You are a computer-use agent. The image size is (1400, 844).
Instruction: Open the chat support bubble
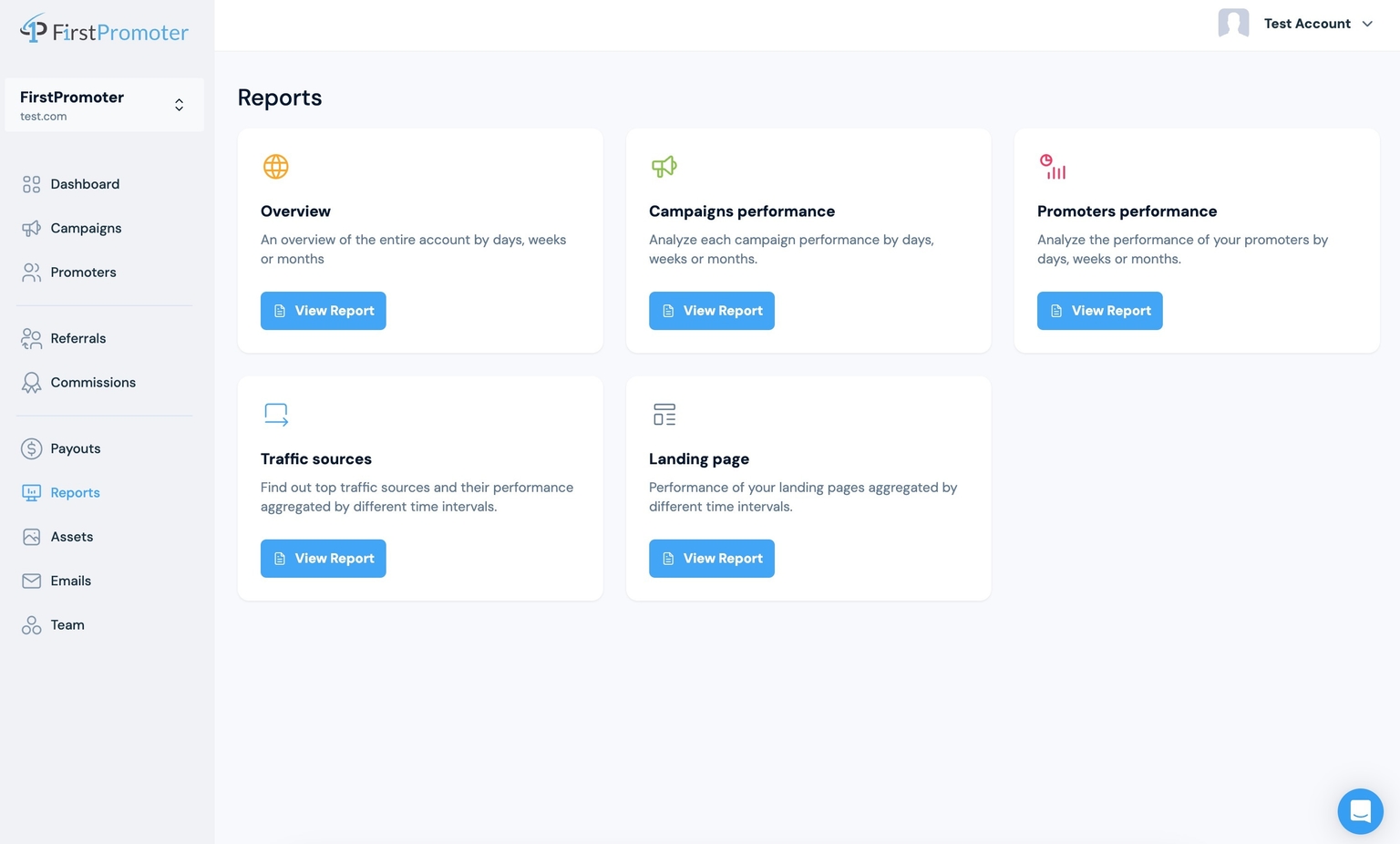(1360, 811)
